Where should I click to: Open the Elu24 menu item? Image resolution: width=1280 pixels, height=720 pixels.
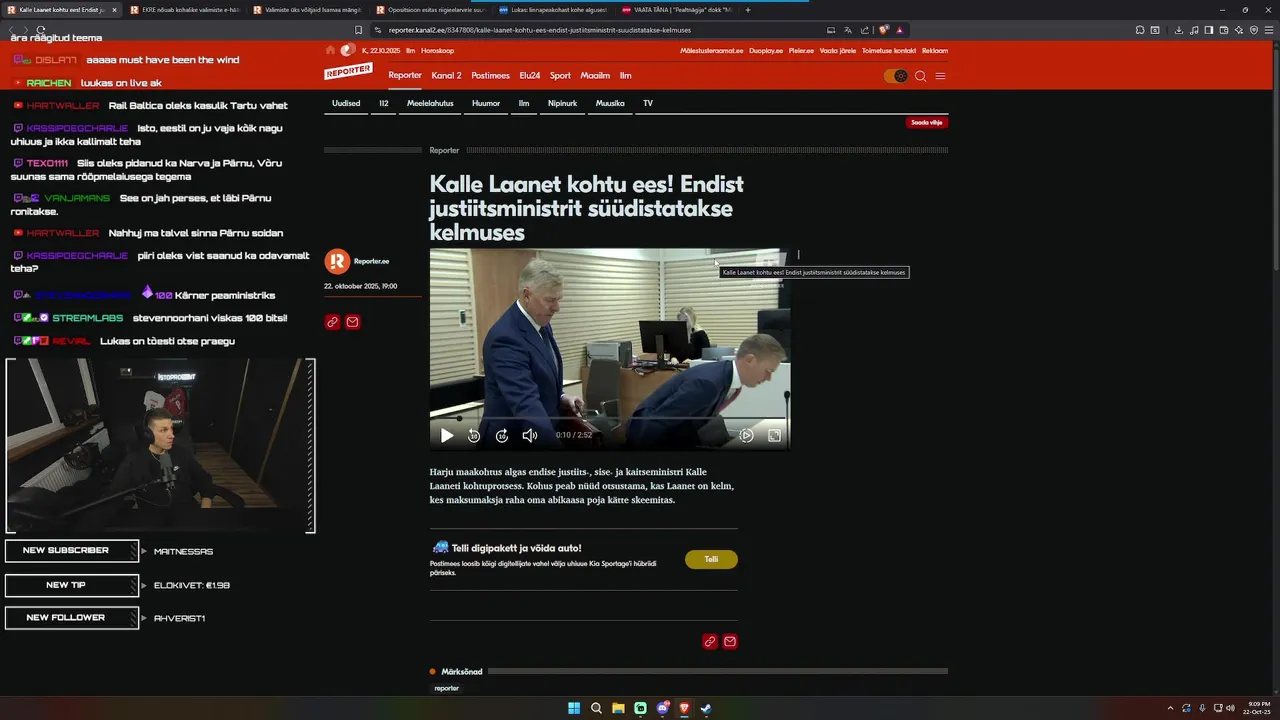point(530,76)
